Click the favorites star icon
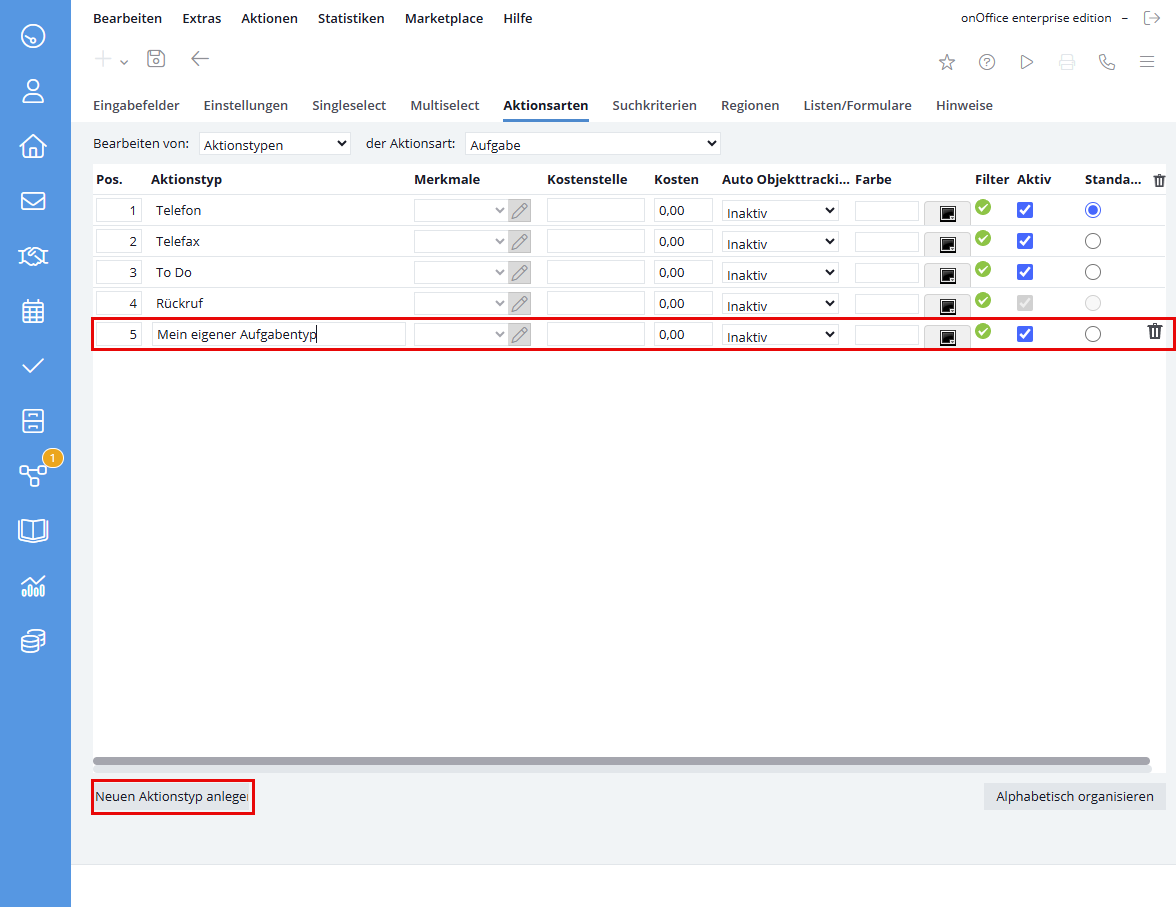The width and height of the screenshot is (1176, 907). (946, 62)
